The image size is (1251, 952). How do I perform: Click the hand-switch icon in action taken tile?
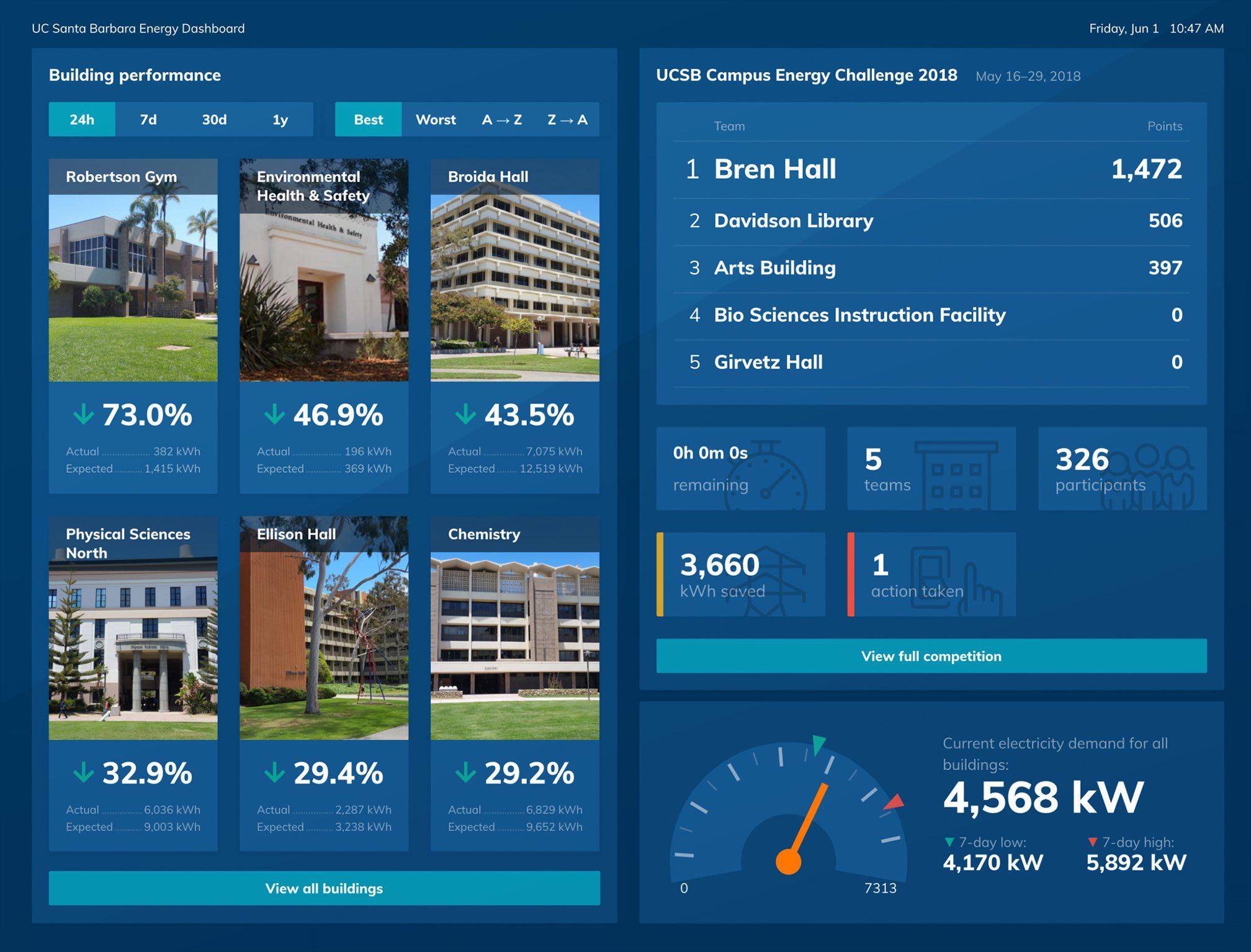[956, 582]
